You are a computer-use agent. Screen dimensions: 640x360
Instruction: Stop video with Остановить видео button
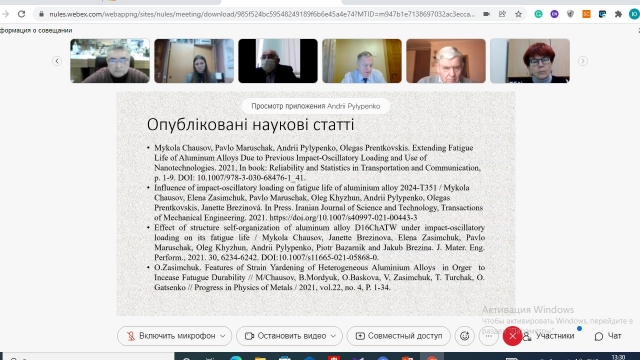point(285,336)
